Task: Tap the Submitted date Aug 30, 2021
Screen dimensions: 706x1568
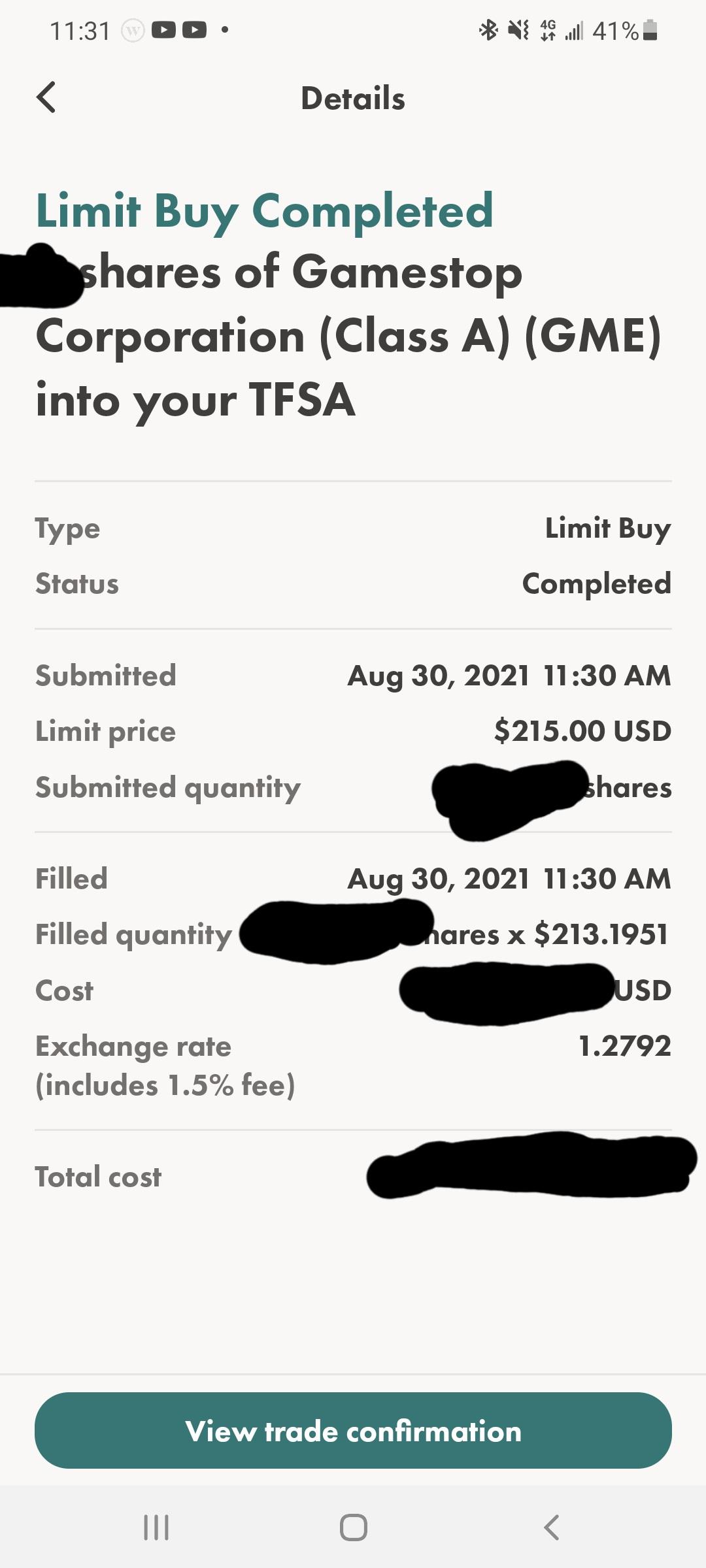Action: 438,676
